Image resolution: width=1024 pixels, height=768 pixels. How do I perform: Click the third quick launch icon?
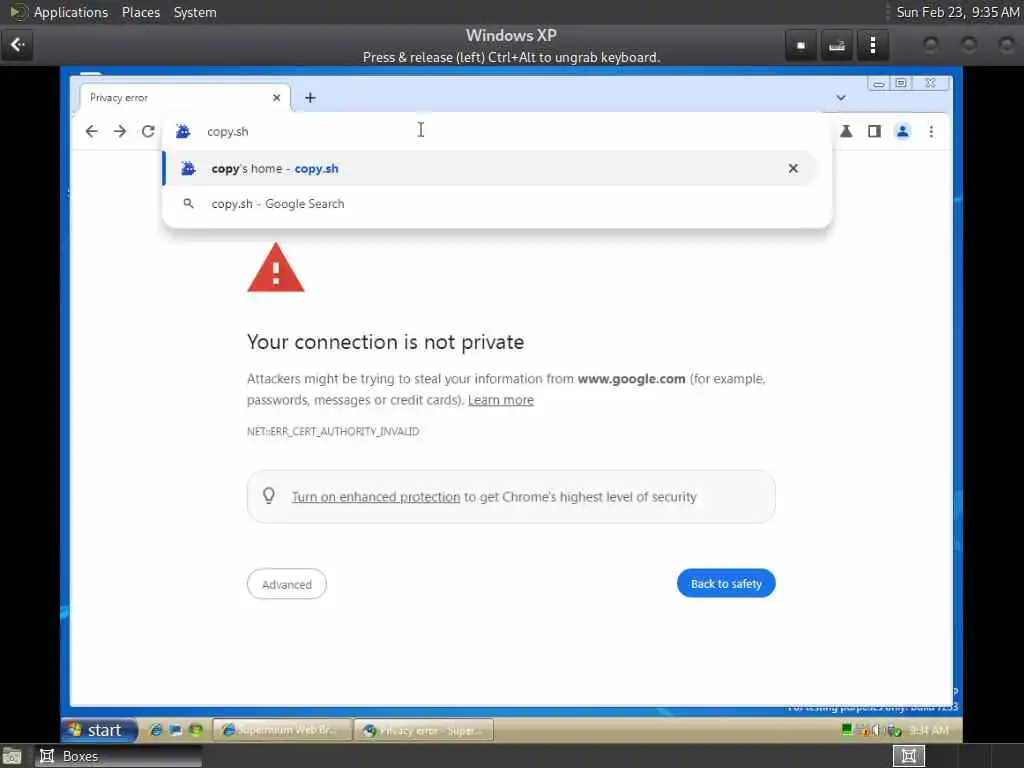click(x=195, y=729)
